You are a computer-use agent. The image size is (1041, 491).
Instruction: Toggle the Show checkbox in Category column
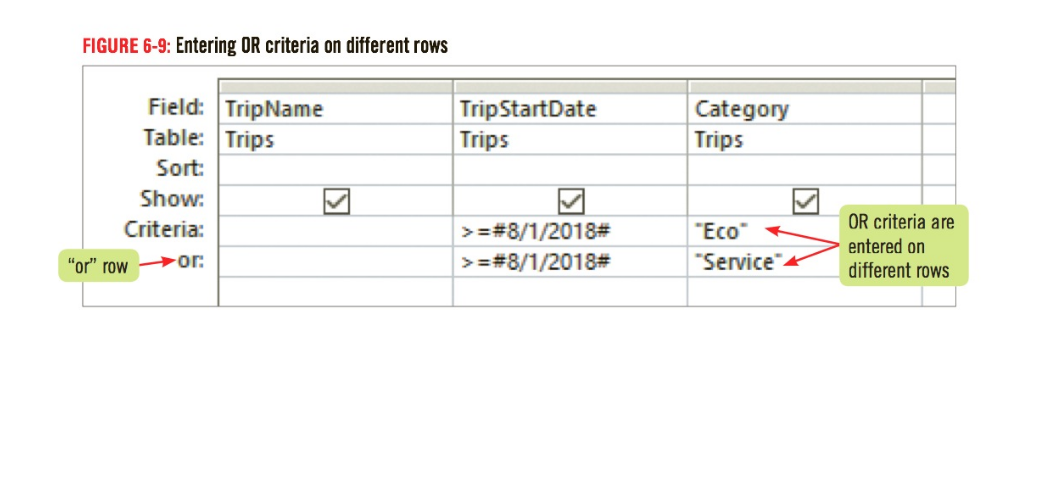point(805,201)
